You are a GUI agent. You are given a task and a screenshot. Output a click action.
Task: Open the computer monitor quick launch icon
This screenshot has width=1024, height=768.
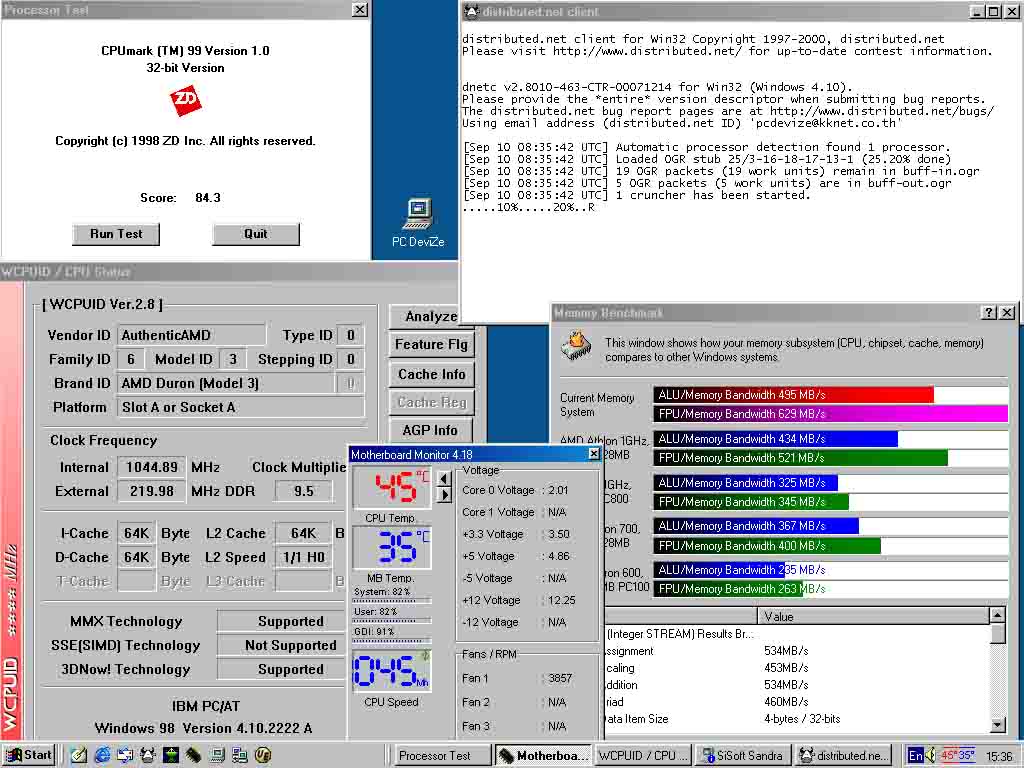(x=216, y=756)
